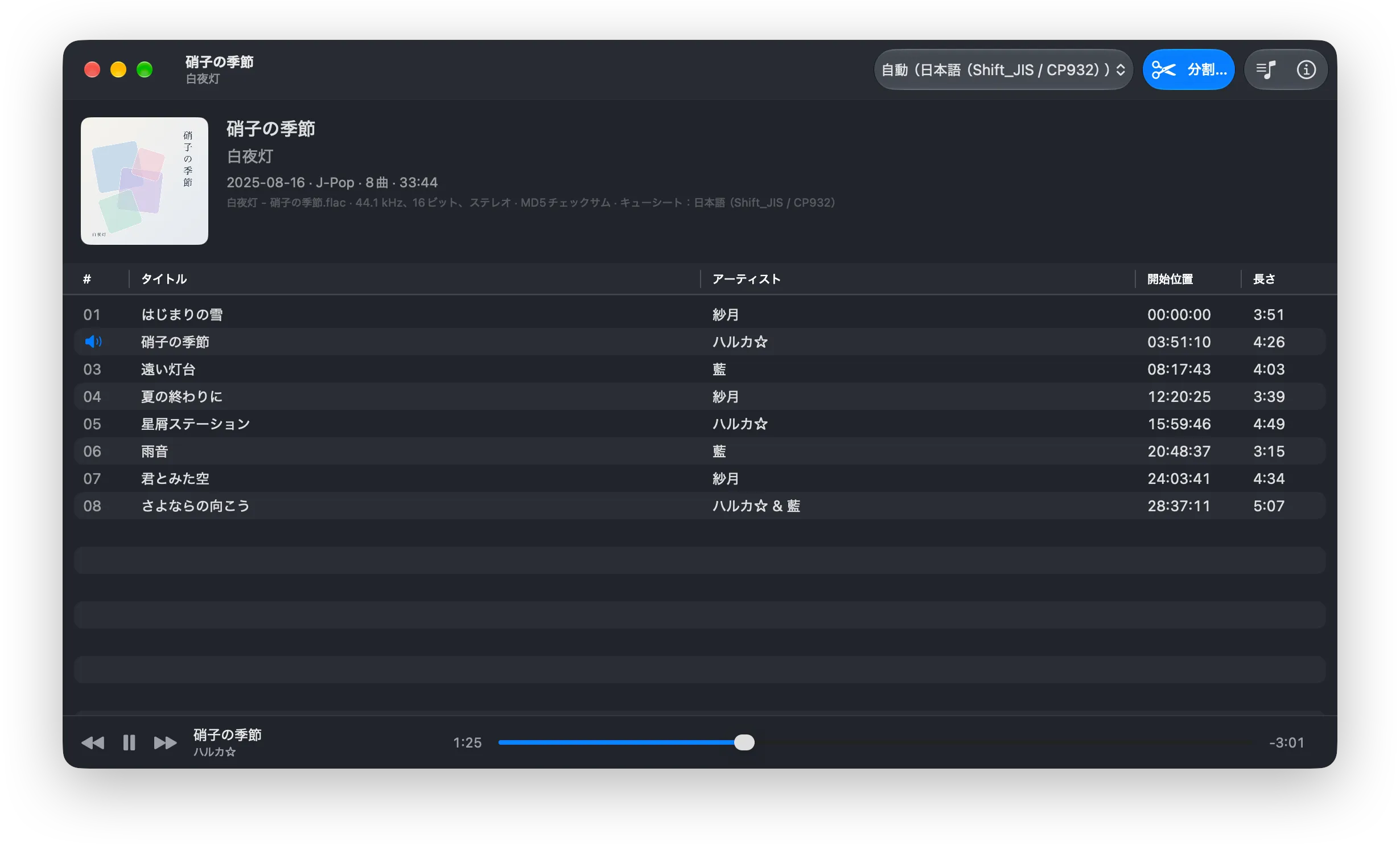
Task: Click length 4:49 cell
Action: [1269, 424]
